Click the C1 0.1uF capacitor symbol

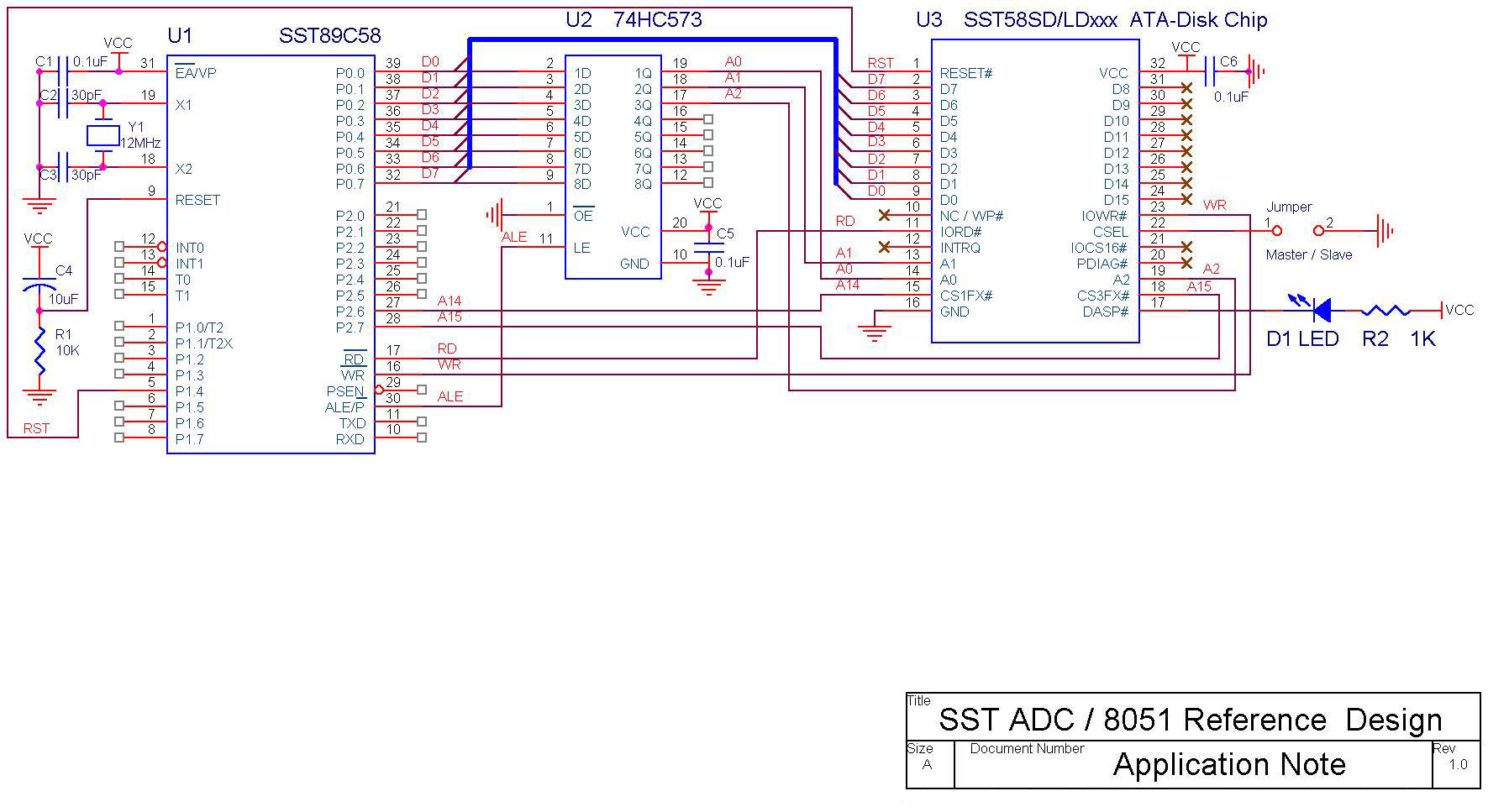[x=63, y=71]
